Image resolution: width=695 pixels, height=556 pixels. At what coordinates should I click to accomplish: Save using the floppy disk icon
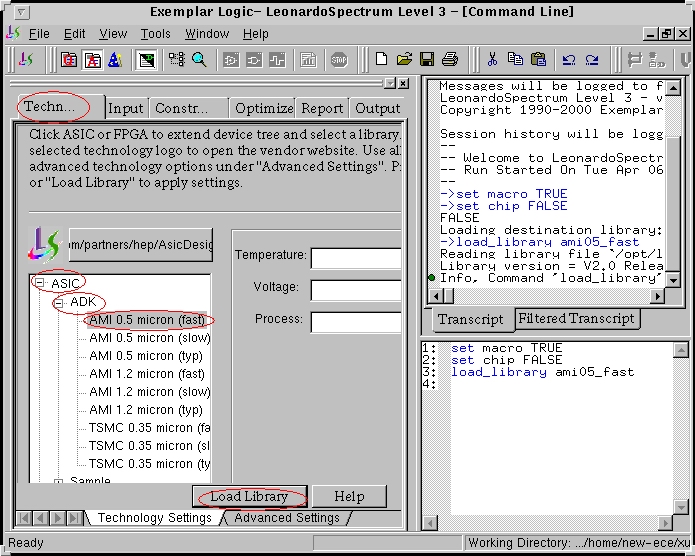[427, 59]
